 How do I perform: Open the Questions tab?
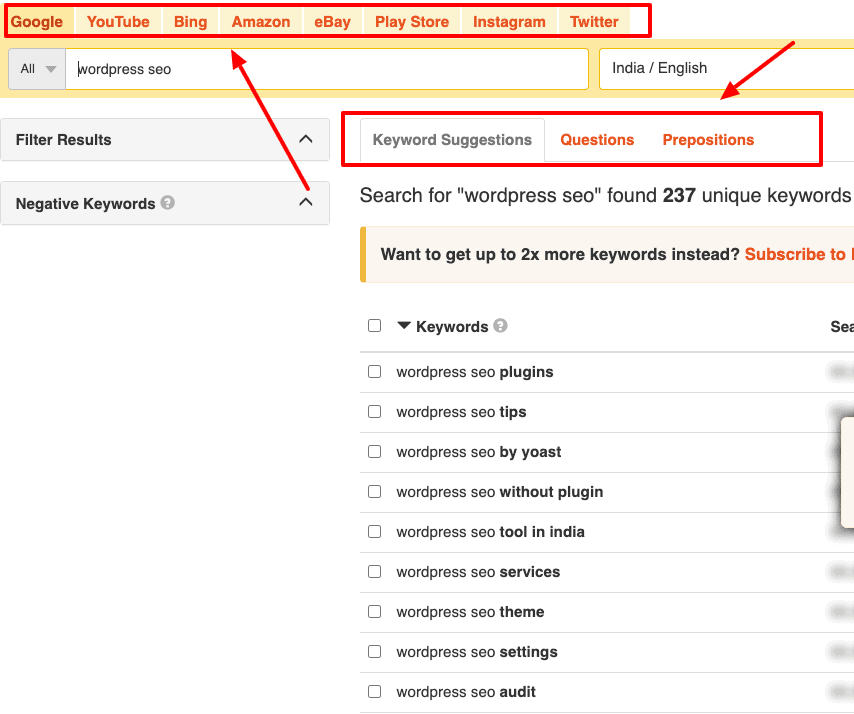coord(597,140)
